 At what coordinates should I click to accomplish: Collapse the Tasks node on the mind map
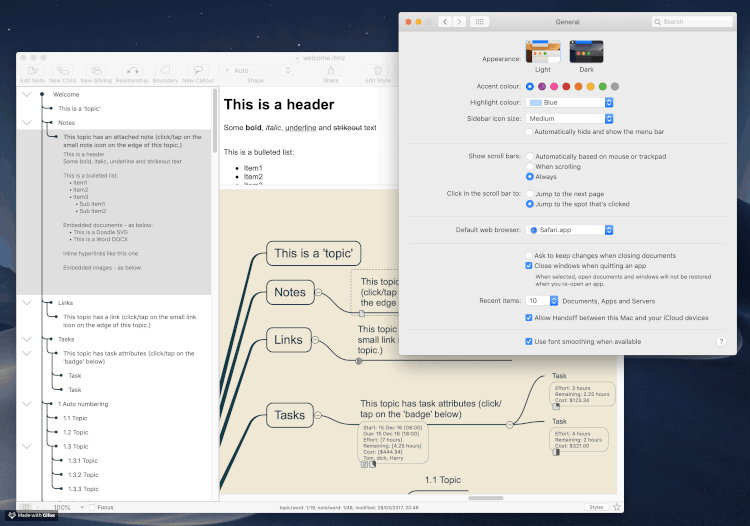tap(318, 415)
